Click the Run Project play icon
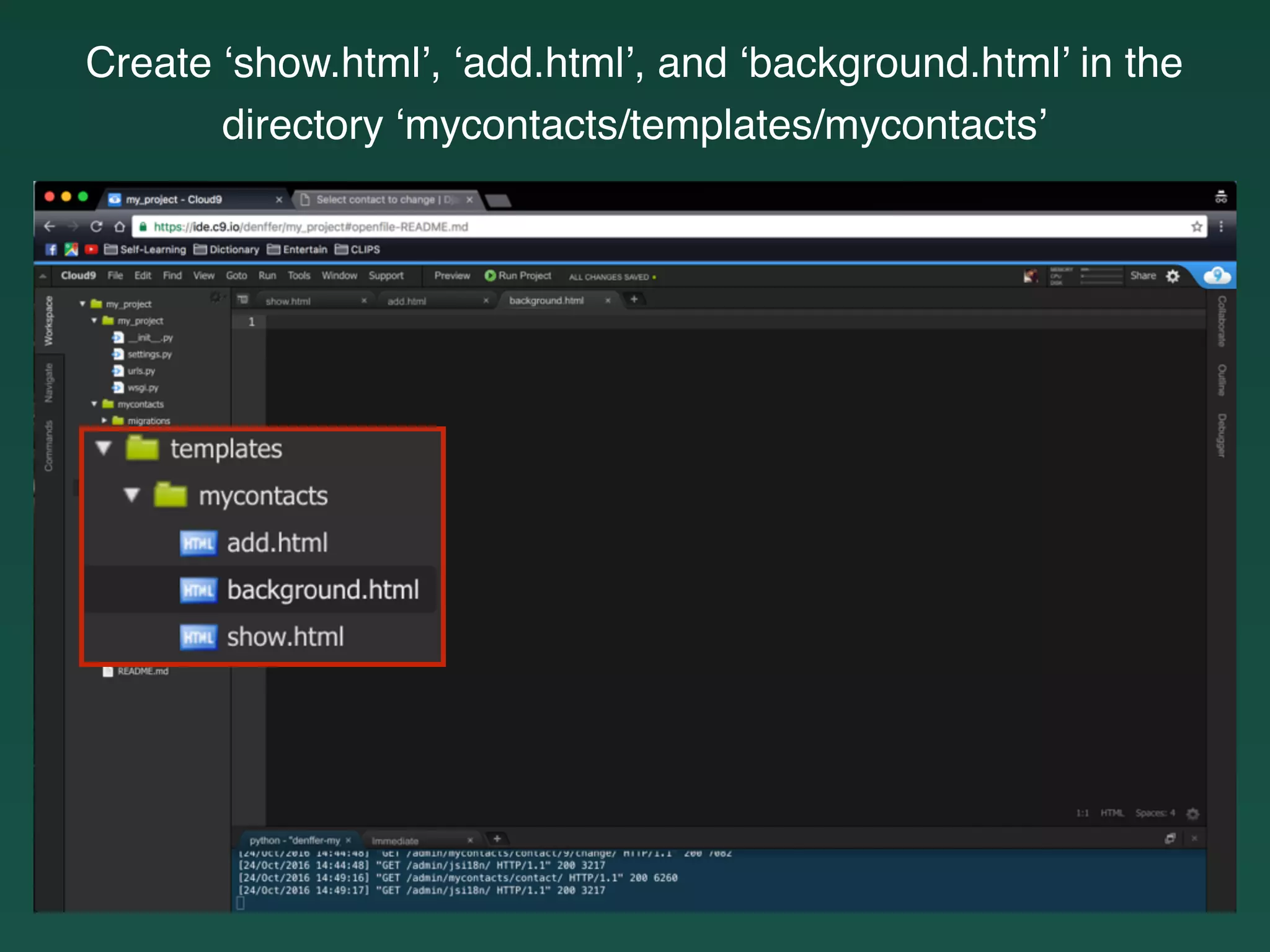The image size is (1270, 952). point(490,276)
